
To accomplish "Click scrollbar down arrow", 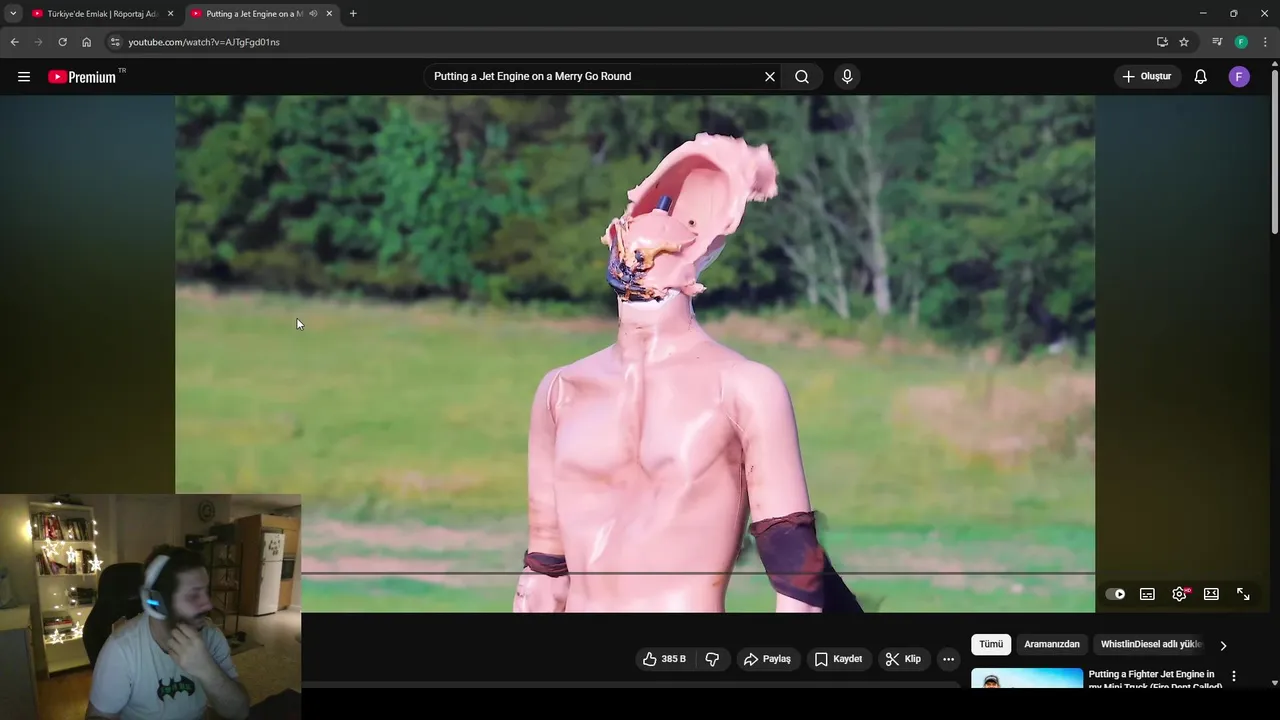I will click(1274, 683).
